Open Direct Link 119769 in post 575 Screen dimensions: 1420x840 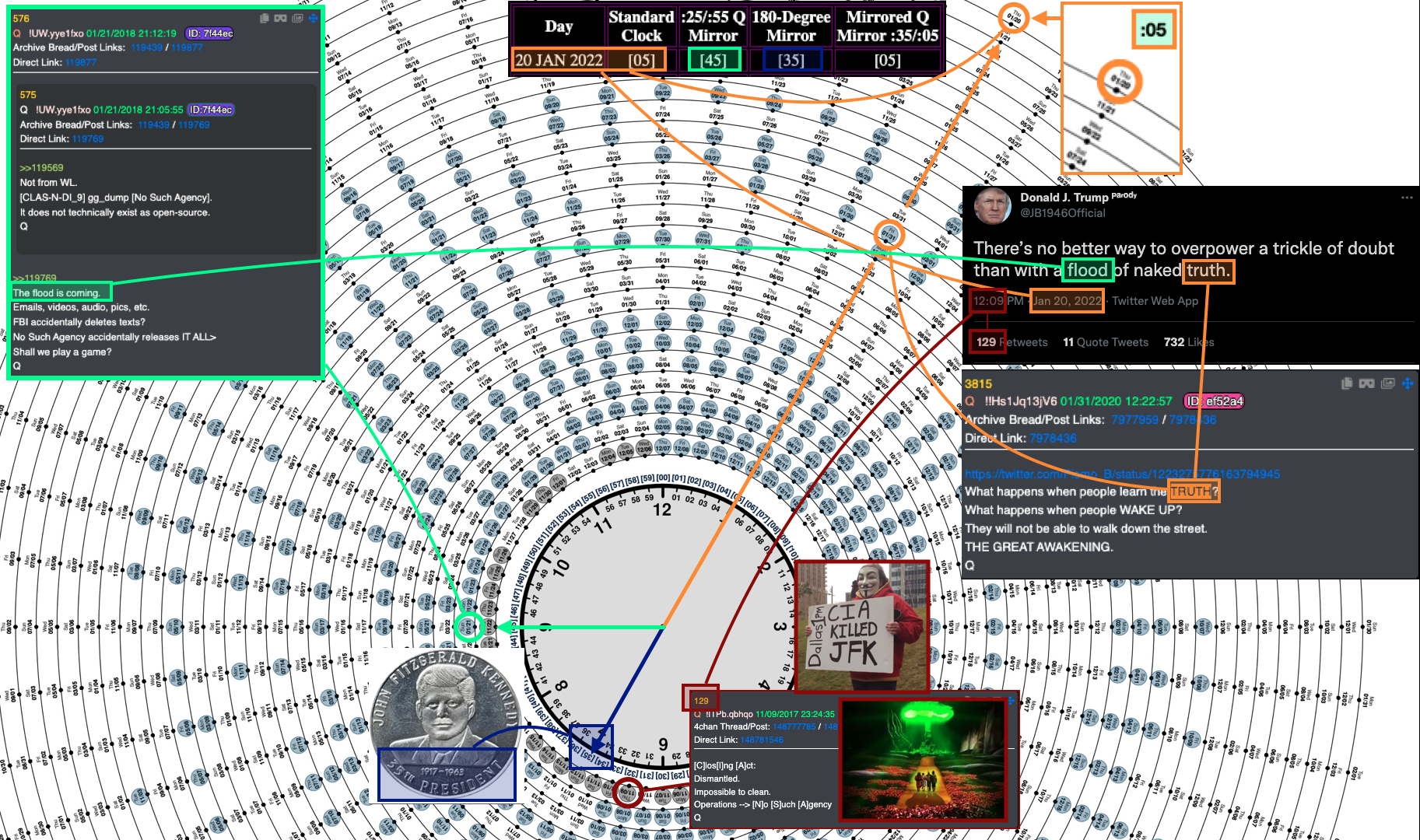click(x=88, y=138)
